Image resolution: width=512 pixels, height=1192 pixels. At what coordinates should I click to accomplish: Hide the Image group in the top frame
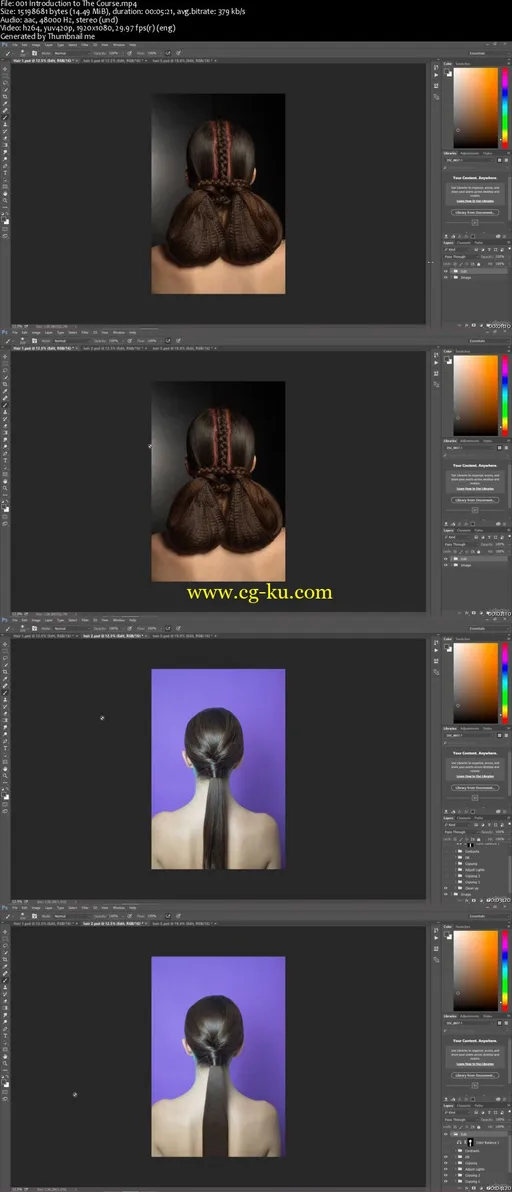(446, 277)
